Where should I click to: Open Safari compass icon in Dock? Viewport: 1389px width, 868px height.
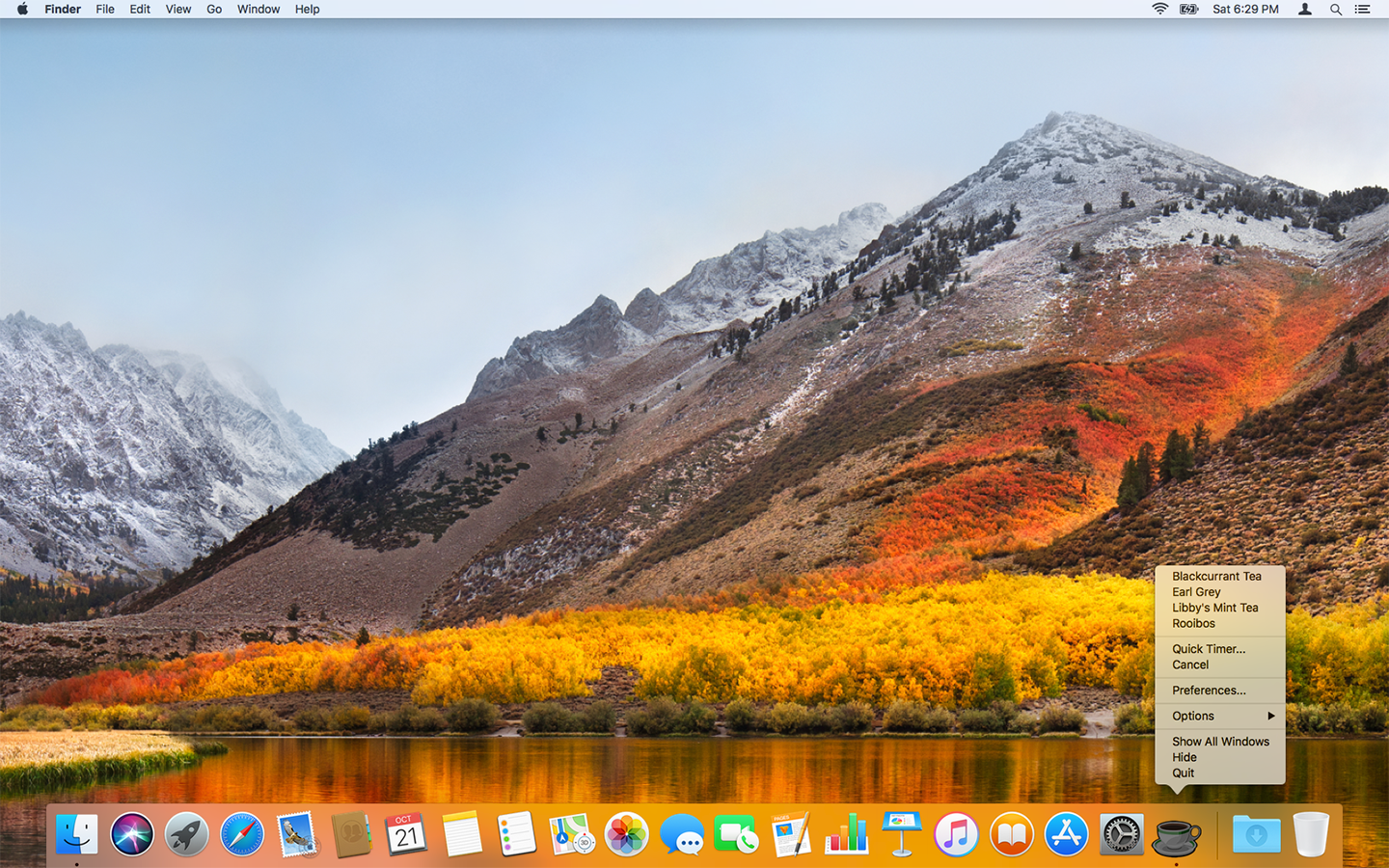[x=241, y=834]
